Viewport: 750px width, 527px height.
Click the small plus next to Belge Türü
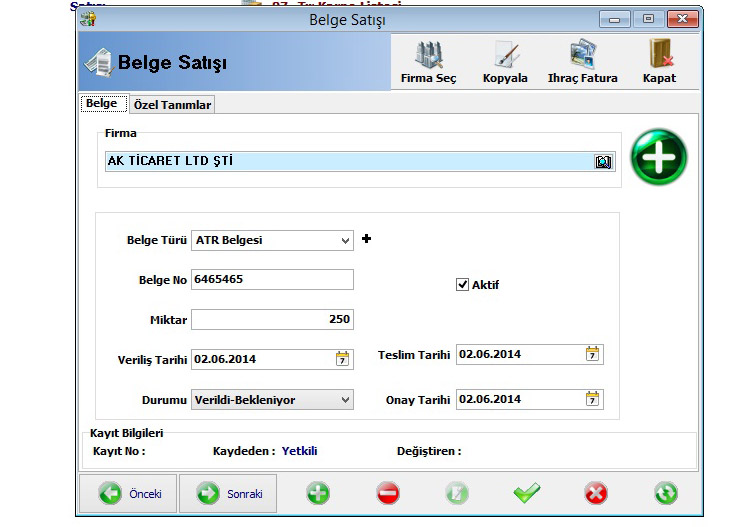click(366, 239)
